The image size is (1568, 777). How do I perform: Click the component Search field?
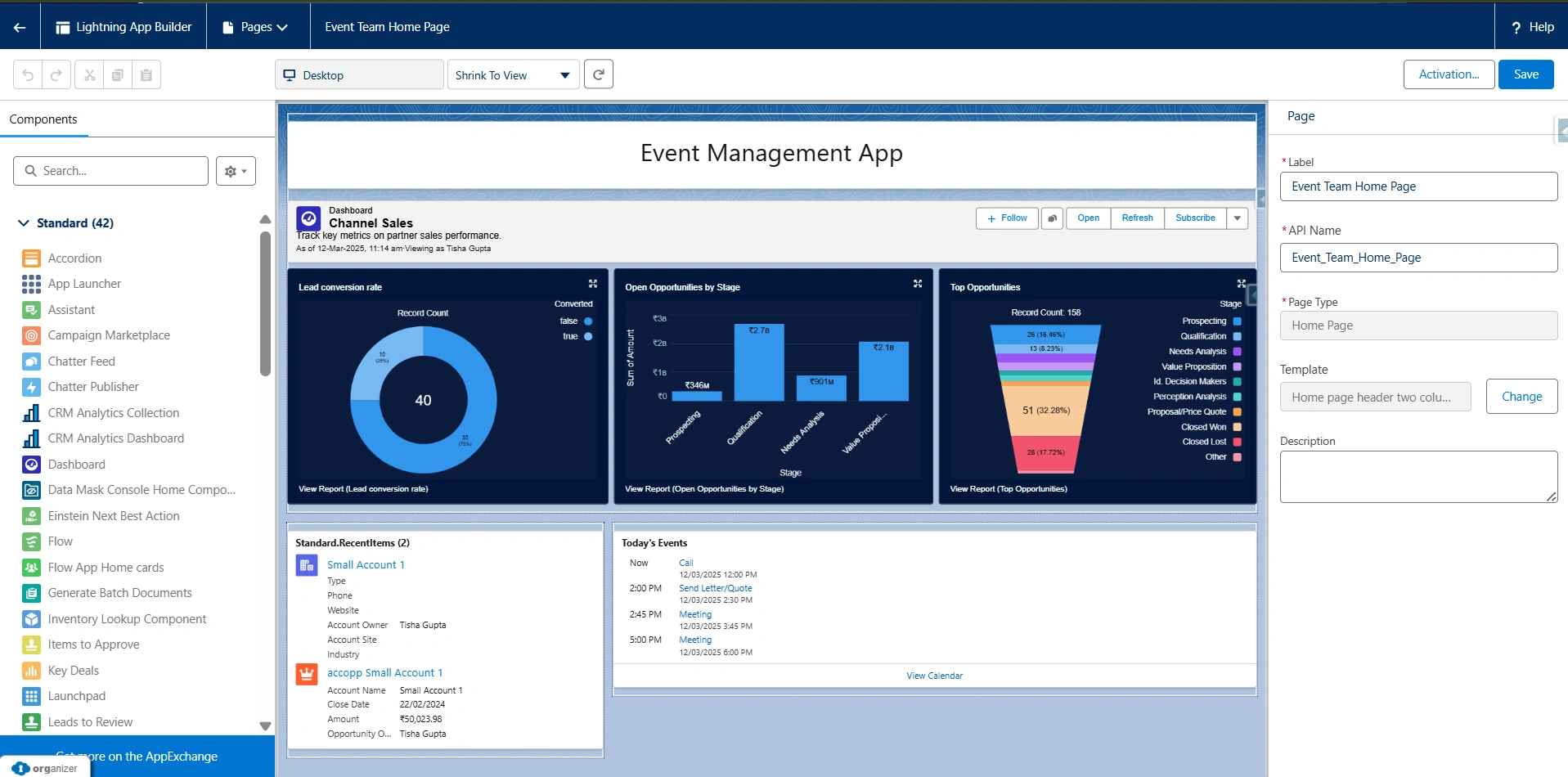click(x=111, y=171)
